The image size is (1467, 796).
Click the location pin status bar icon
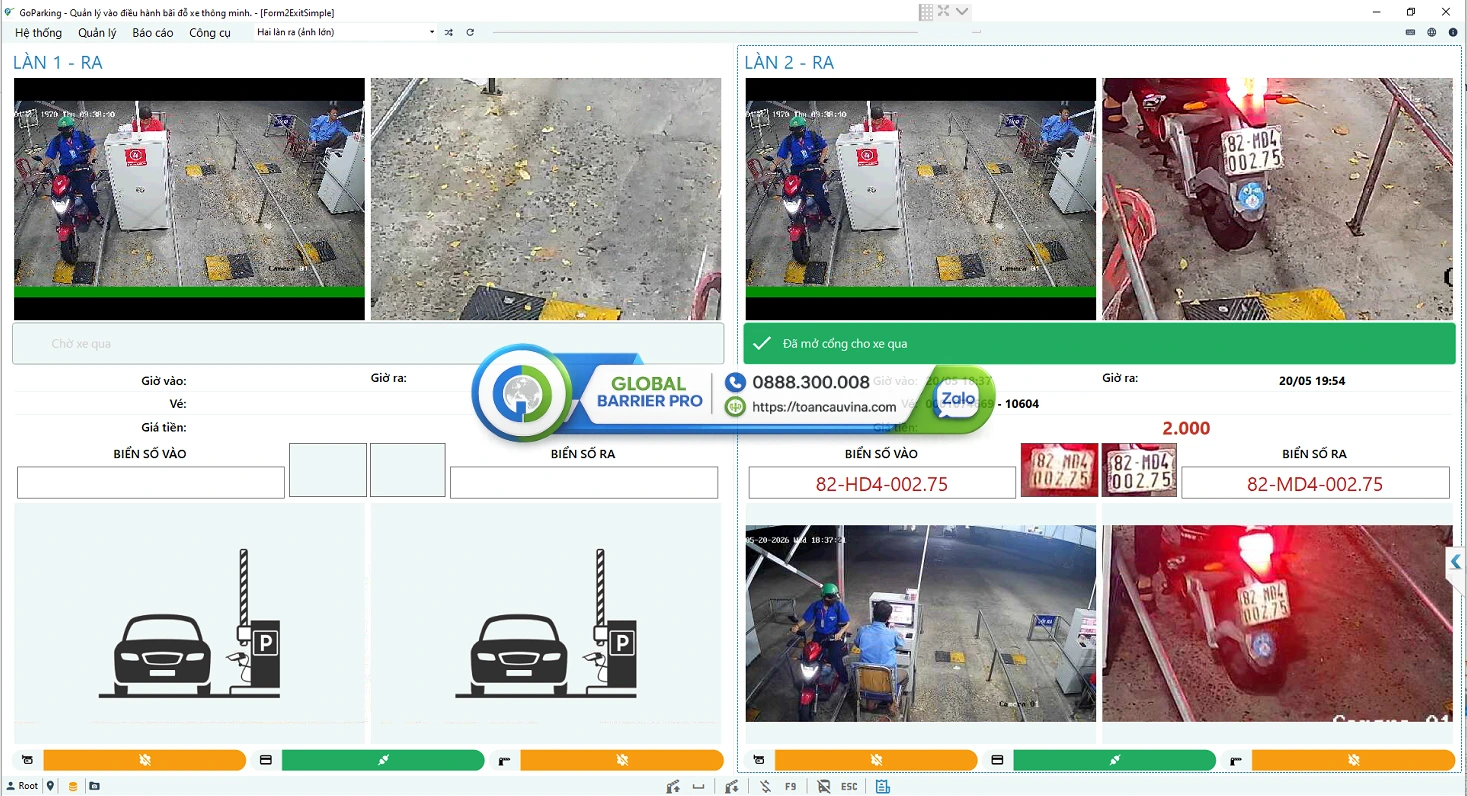[x=51, y=786]
